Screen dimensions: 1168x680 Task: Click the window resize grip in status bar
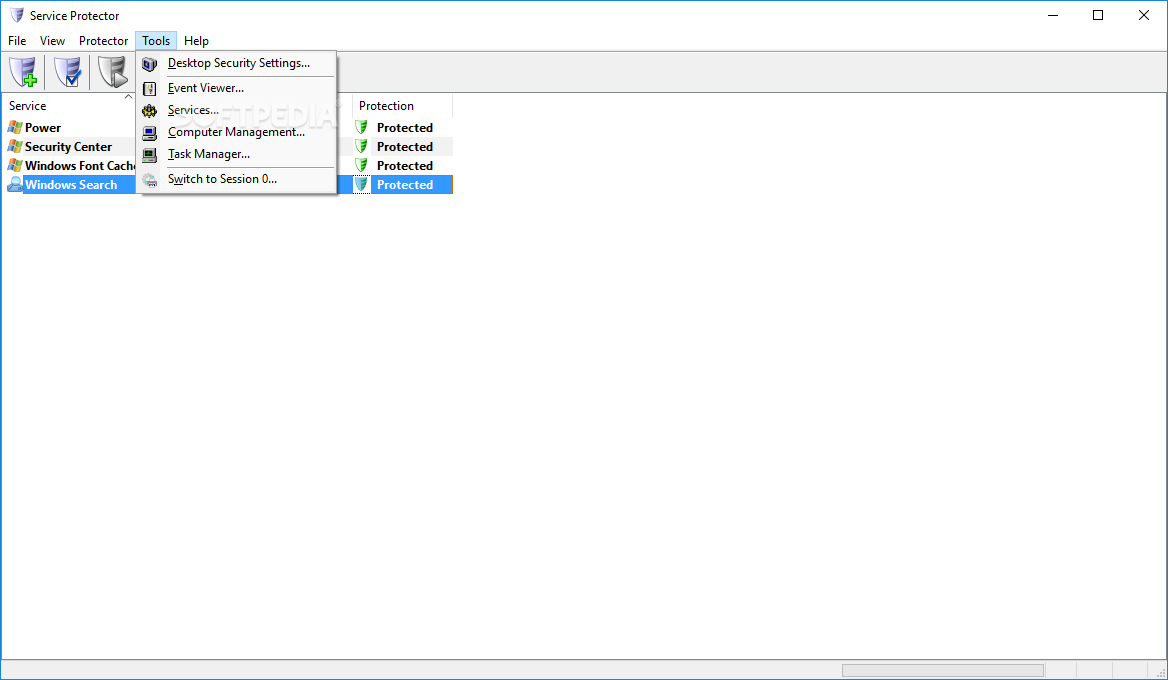pos(1161,672)
